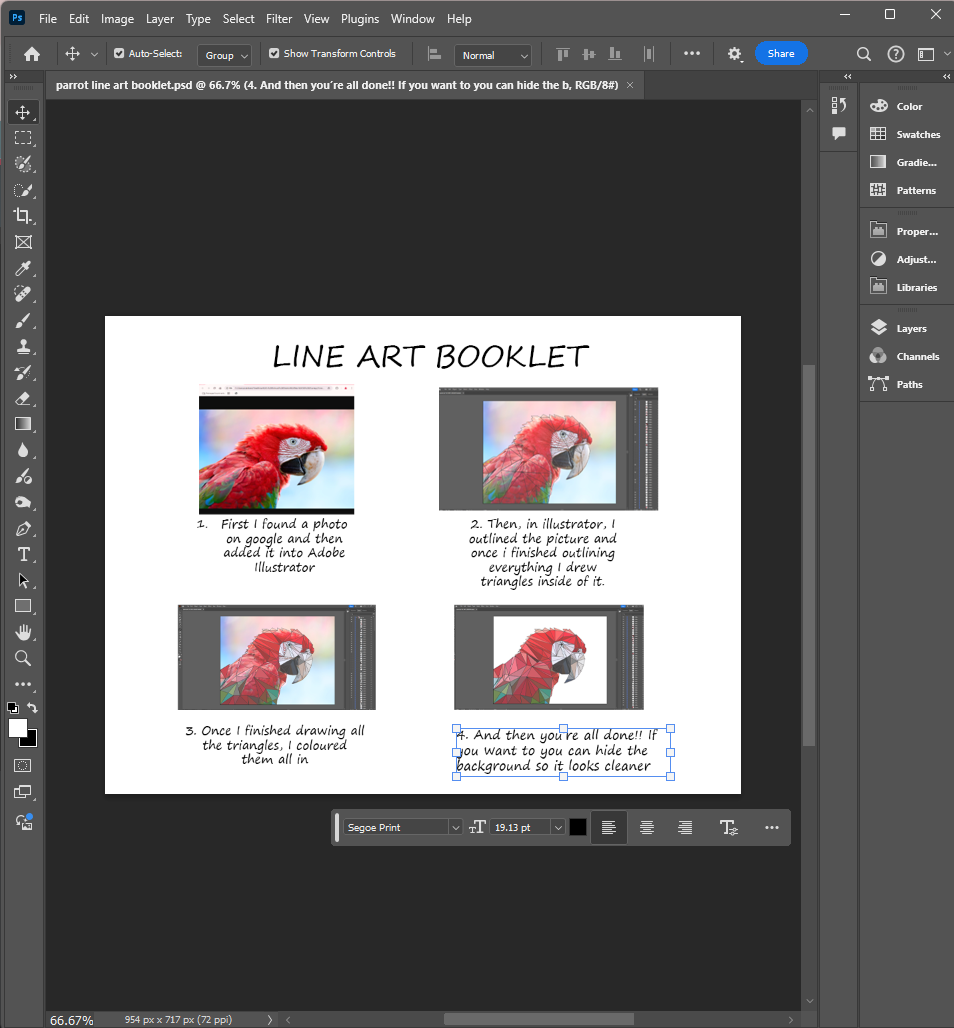Screen dimensions: 954x1028
Task: Expand the Segoe Print font dropdown
Action: click(x=455, y=827)
